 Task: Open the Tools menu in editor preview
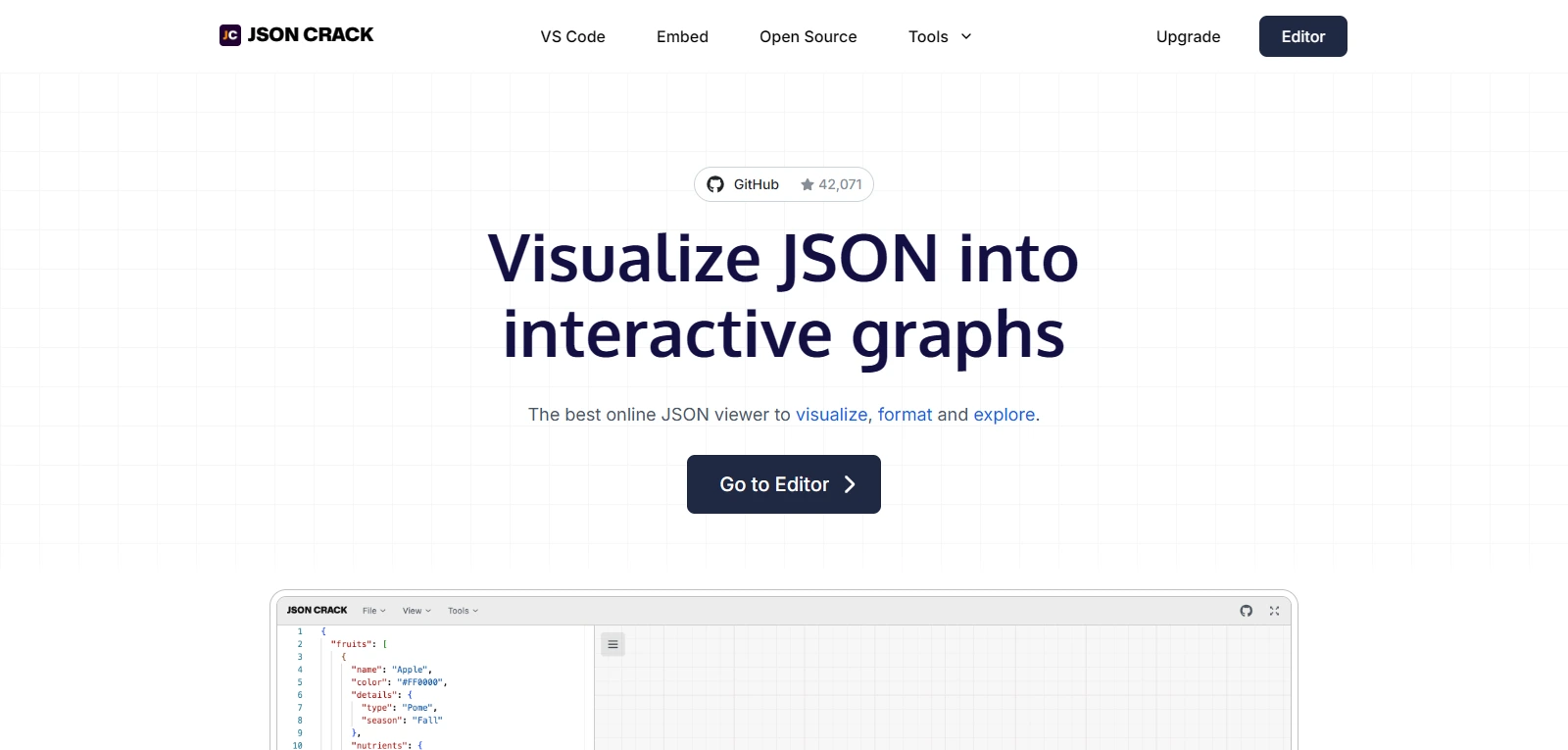(464, 611)
